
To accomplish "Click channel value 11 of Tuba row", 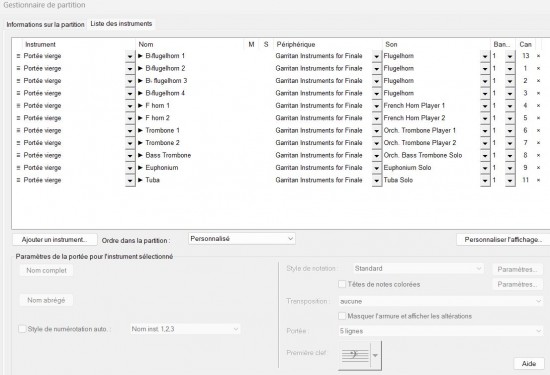I will click(525, 180).
